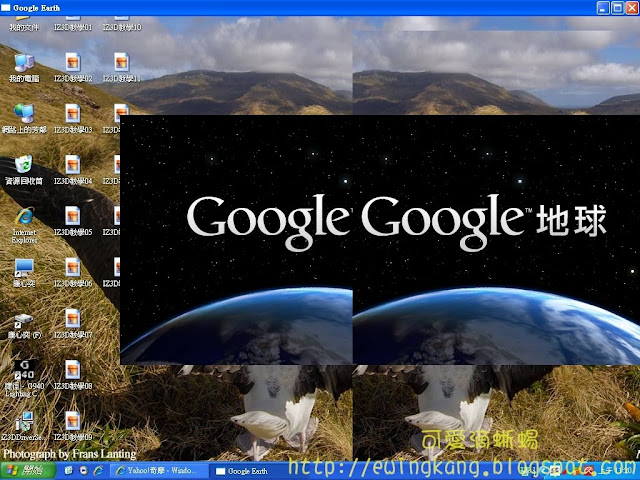Viewport: 640px width, 480px height.
Task: Maximize the Google Earth window
Action: tap(617, 8)
